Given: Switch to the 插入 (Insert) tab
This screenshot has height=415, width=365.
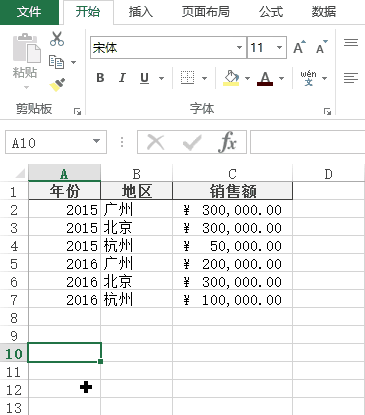Looking at the screenshot, I should click(x=141, y=12).
